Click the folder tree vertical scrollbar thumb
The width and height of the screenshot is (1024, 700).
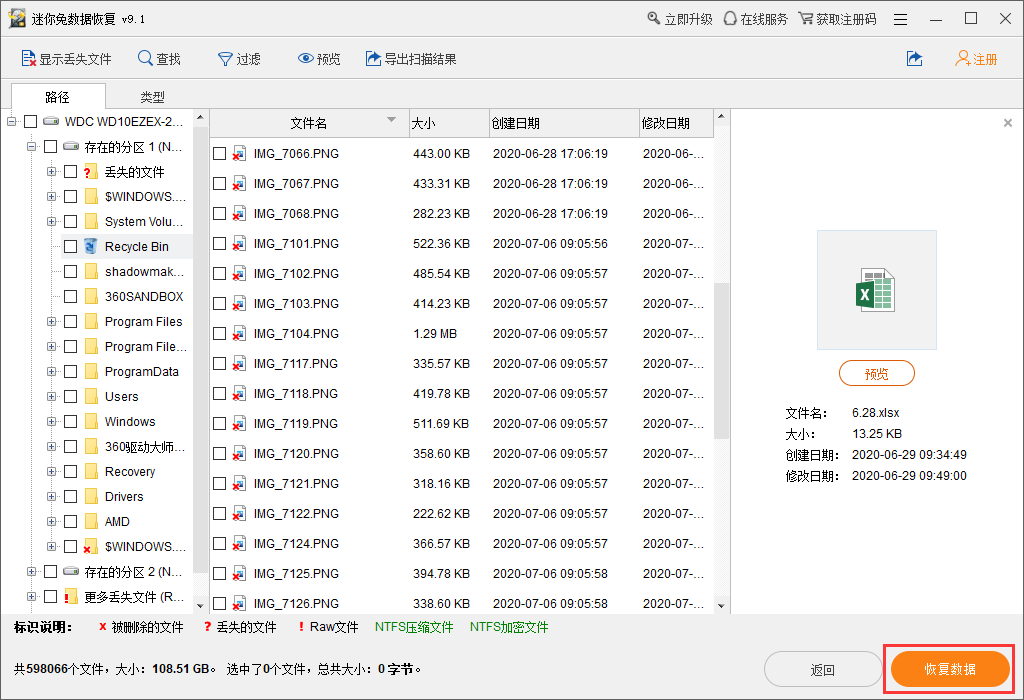(200, 349)
